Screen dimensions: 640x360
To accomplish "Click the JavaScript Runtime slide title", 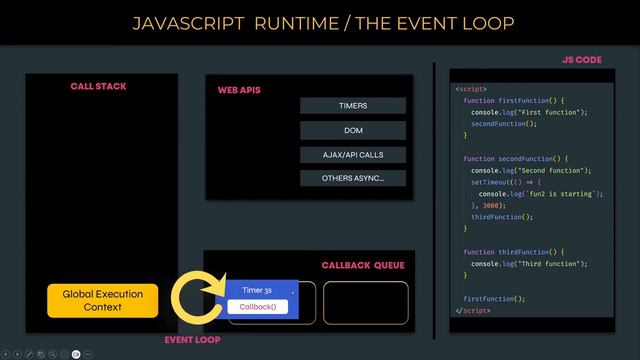I will pyautogui.click(x=324, y=23).
